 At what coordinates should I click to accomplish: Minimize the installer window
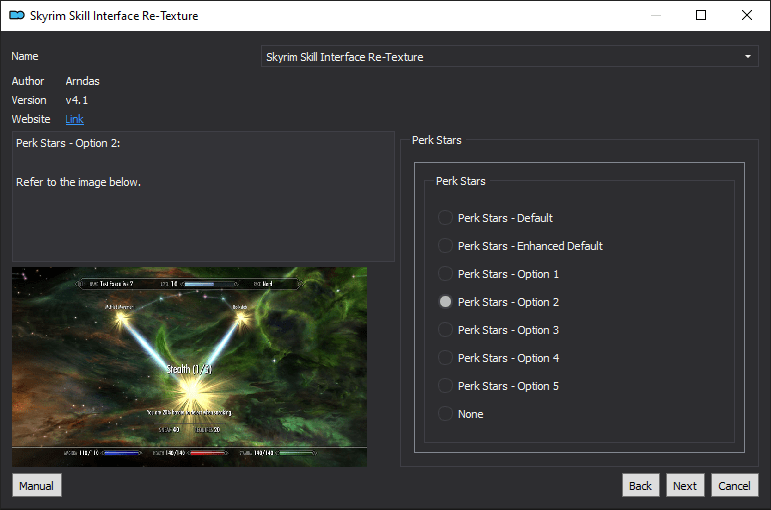pos(656,15)
